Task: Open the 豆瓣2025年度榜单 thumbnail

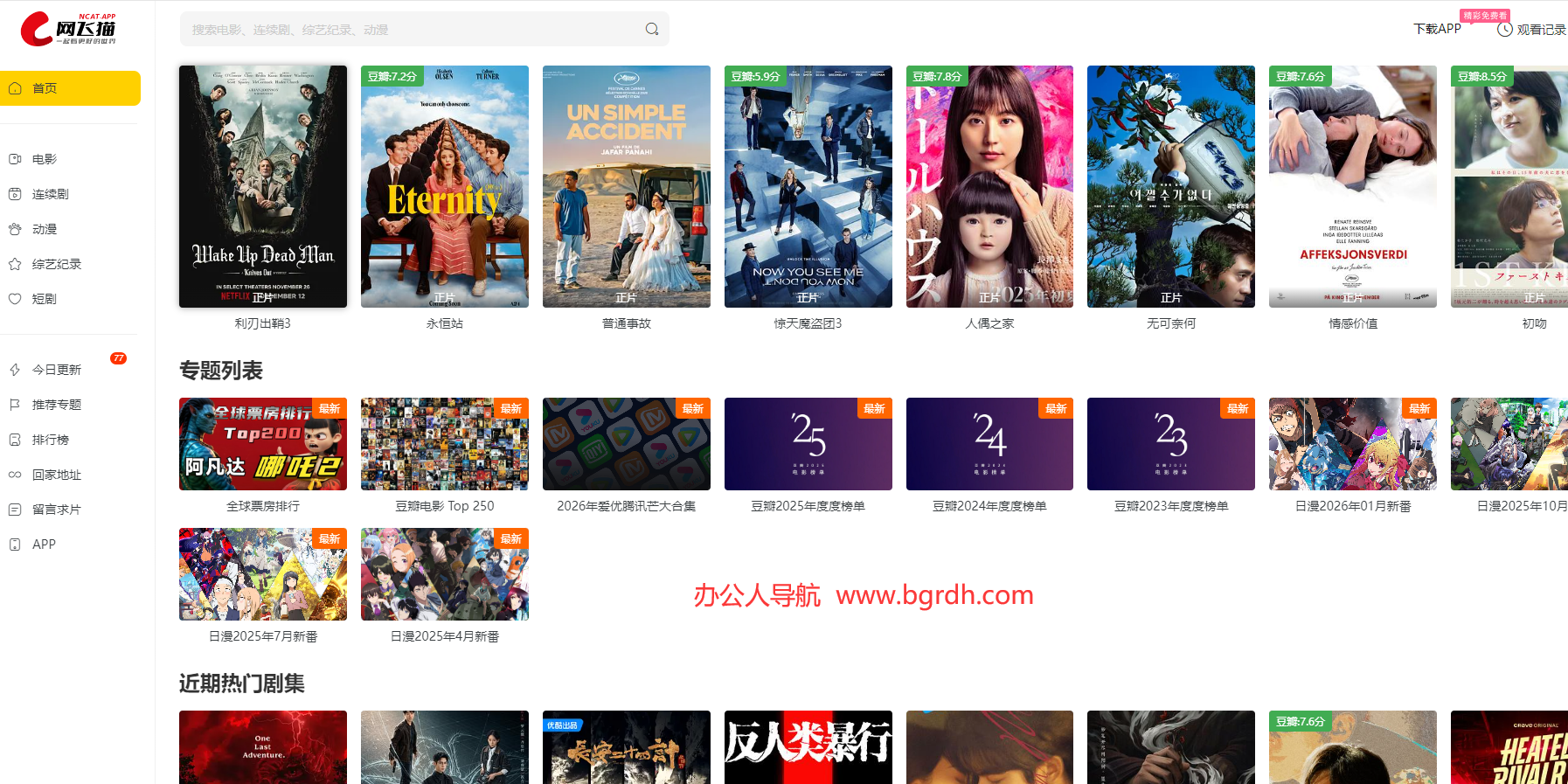Action: (x=808, y=444)
